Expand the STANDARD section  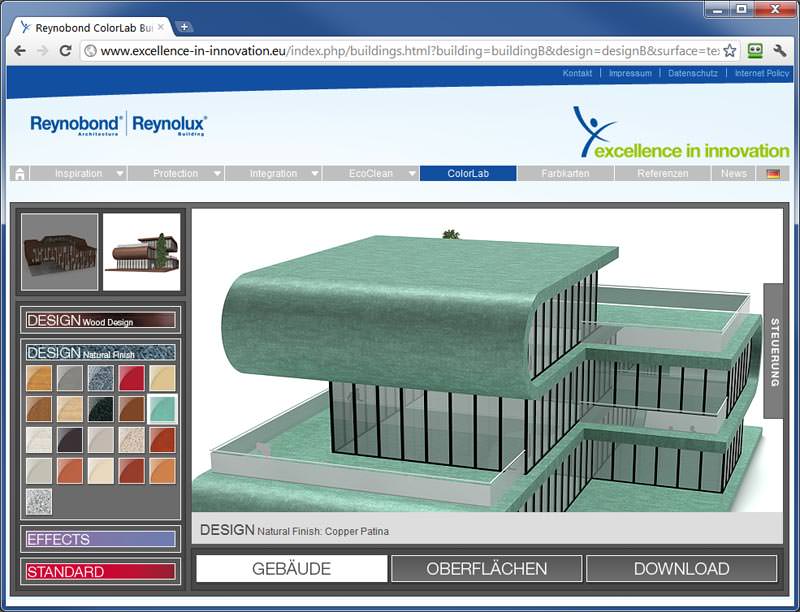[x=101, y=572]
